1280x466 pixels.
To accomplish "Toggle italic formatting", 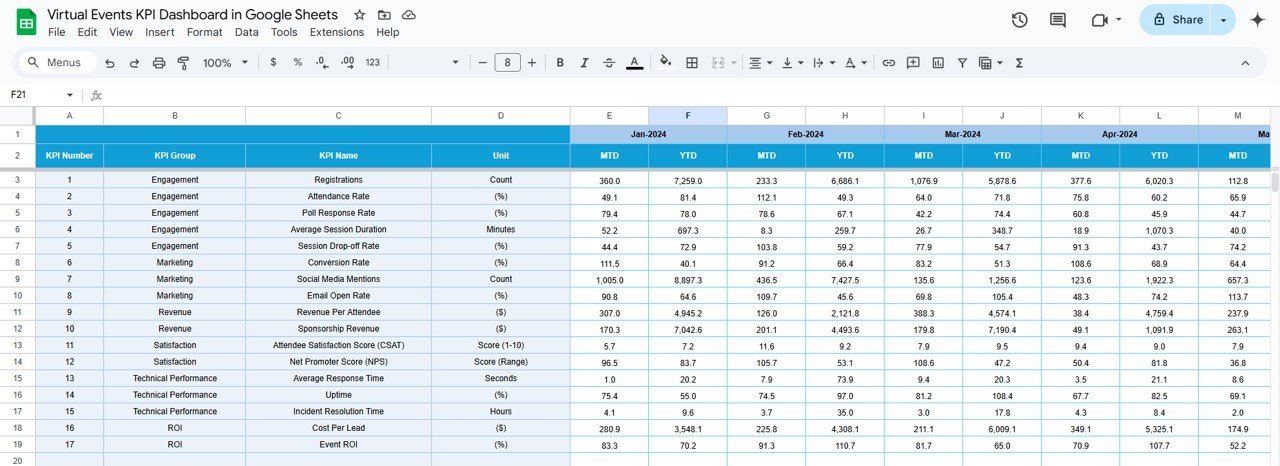I will [585, 62].
